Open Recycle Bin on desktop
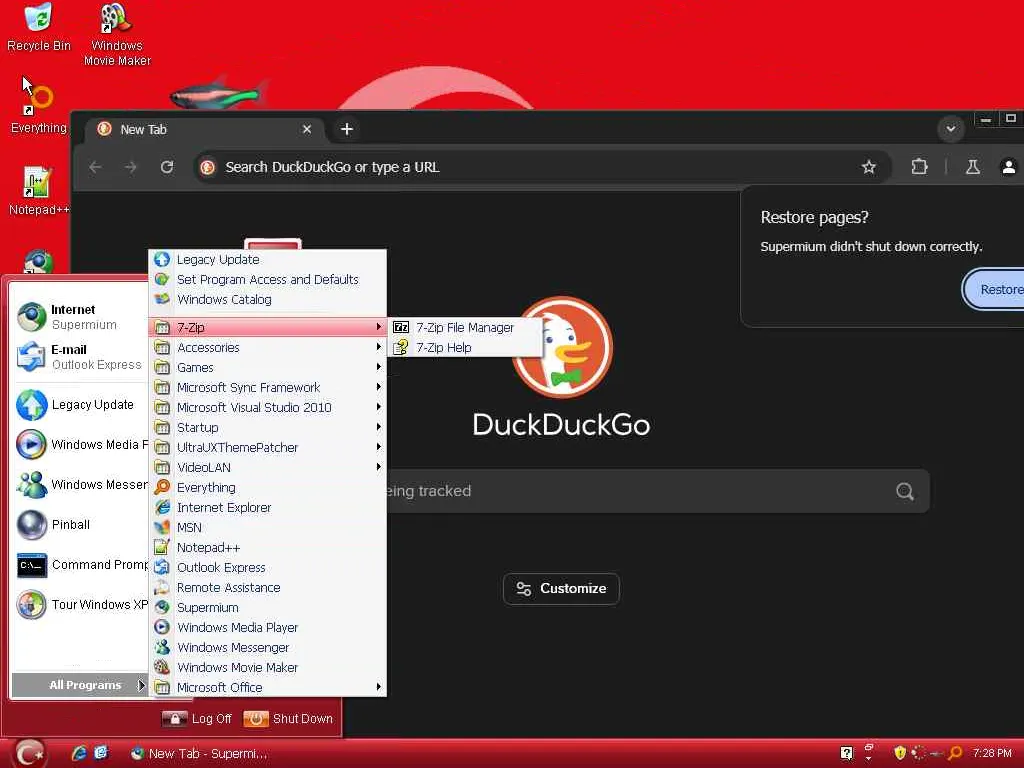 tap(39, 27)
